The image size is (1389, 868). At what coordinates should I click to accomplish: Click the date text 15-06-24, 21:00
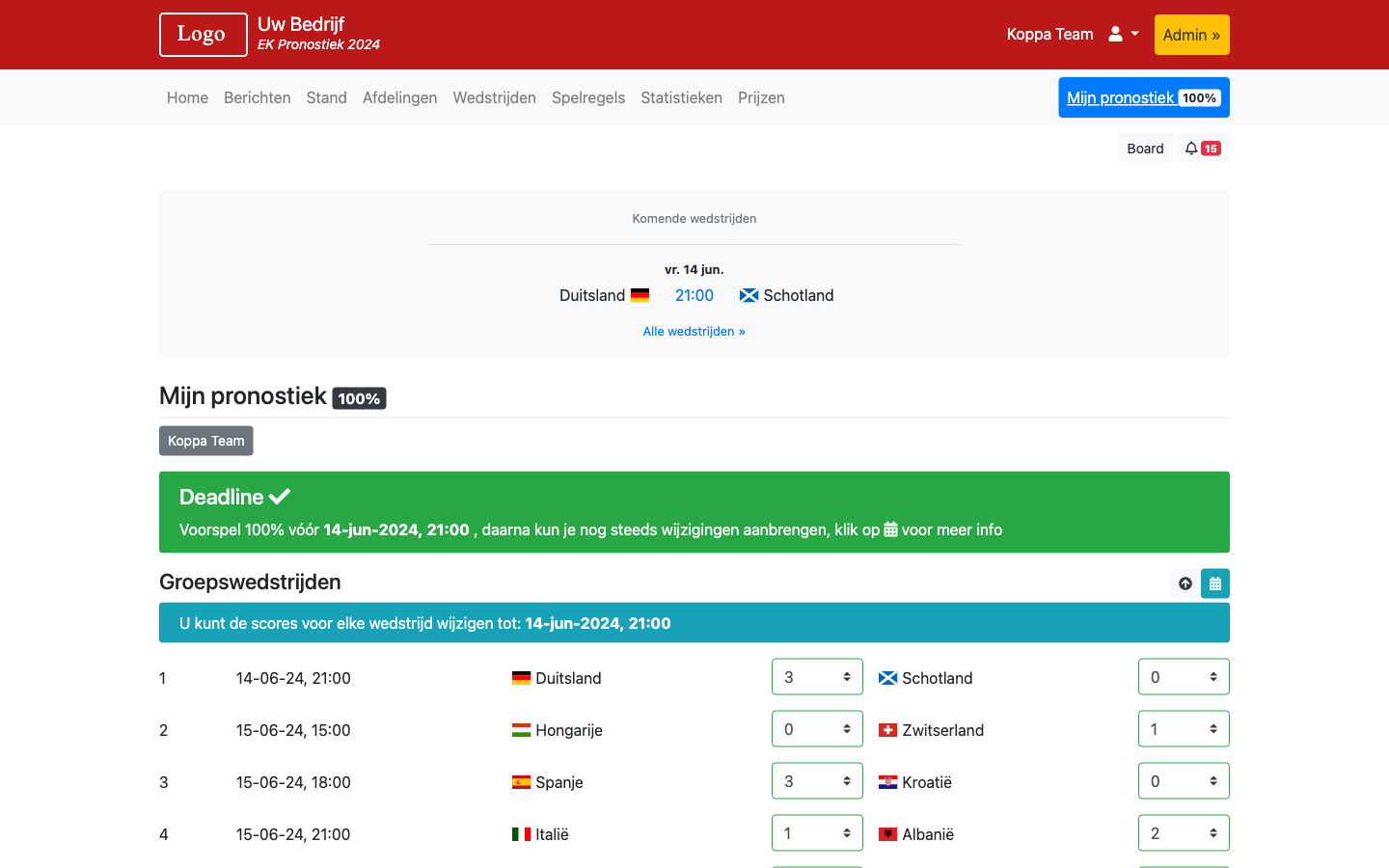[x=293, y=834]
